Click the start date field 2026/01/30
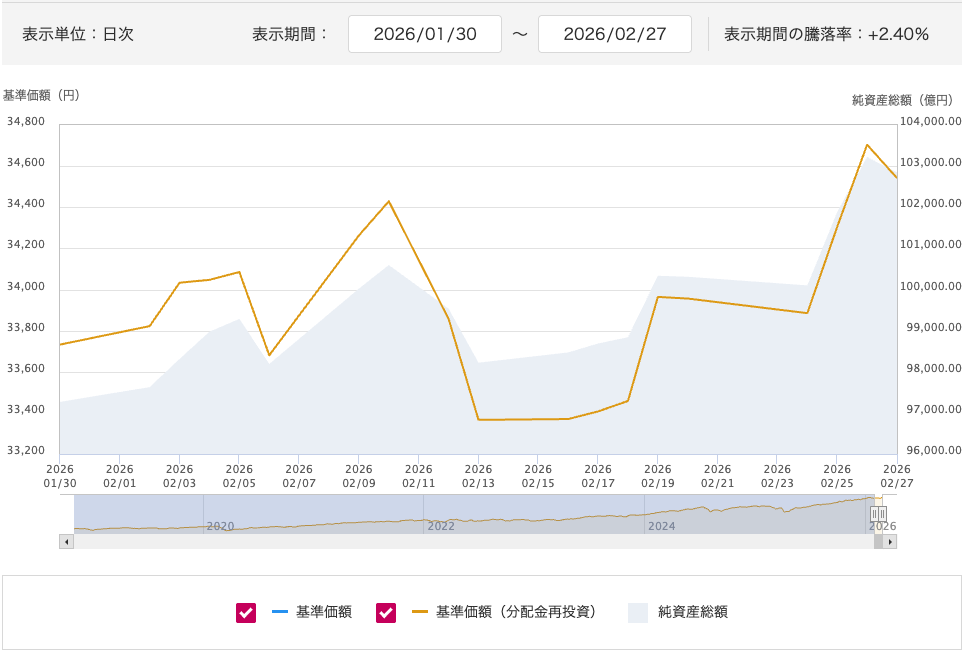Image resolution: width=966 pixels, height=653 pixels. coord(425,34)
